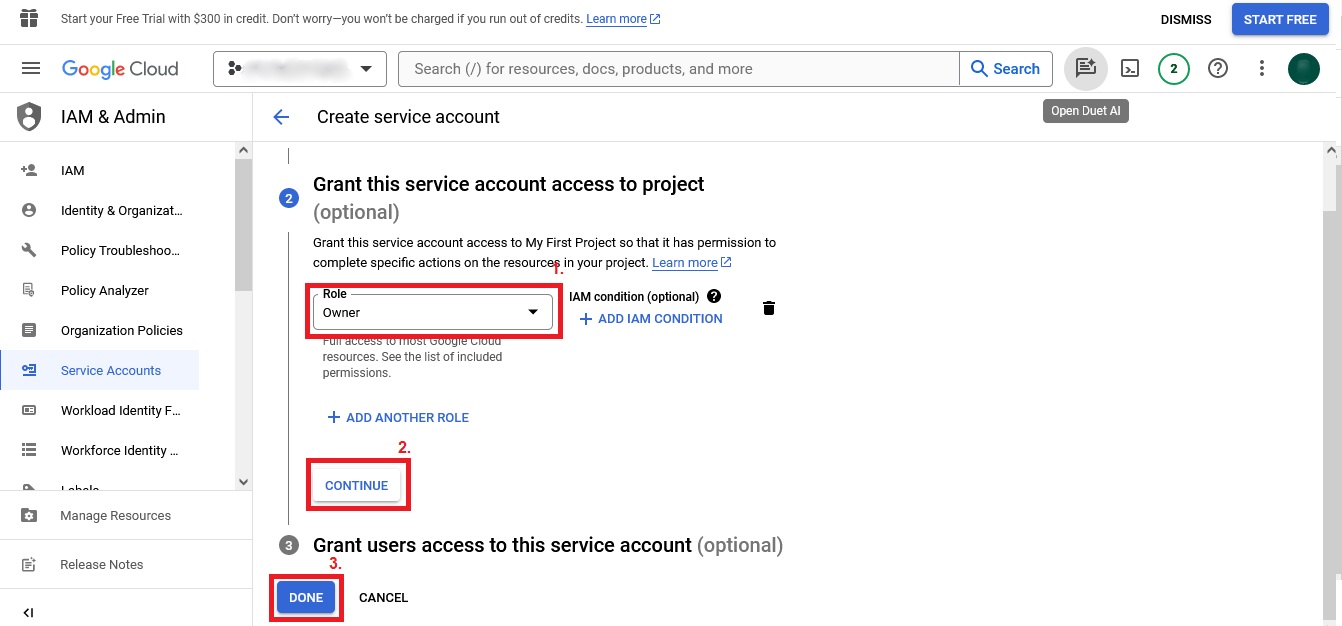Expand the Role dropdown showing Owner
The height and width of the screenshot is (626, 1342).
[432, 312]
